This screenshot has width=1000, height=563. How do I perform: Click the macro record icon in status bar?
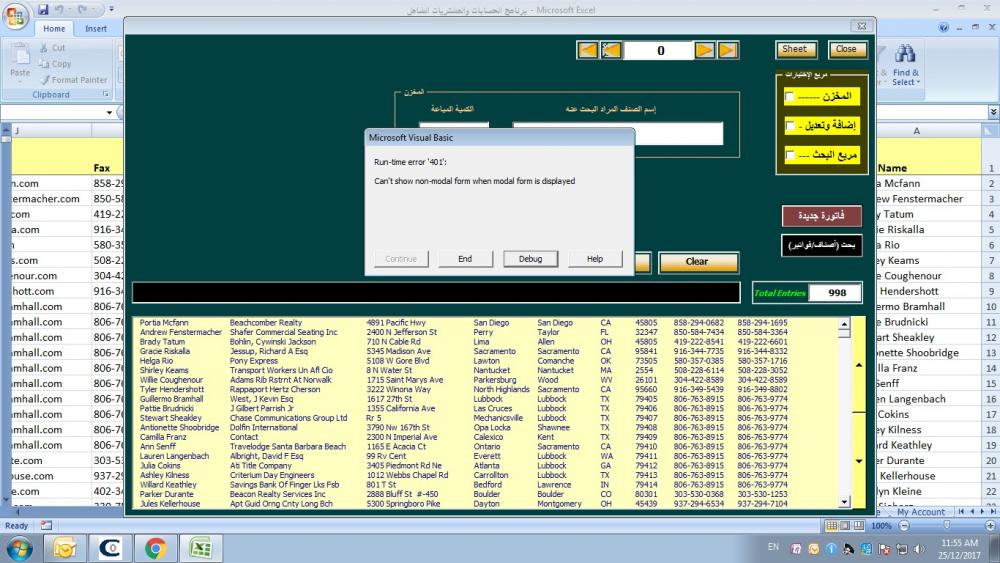(x=46, y=526)
